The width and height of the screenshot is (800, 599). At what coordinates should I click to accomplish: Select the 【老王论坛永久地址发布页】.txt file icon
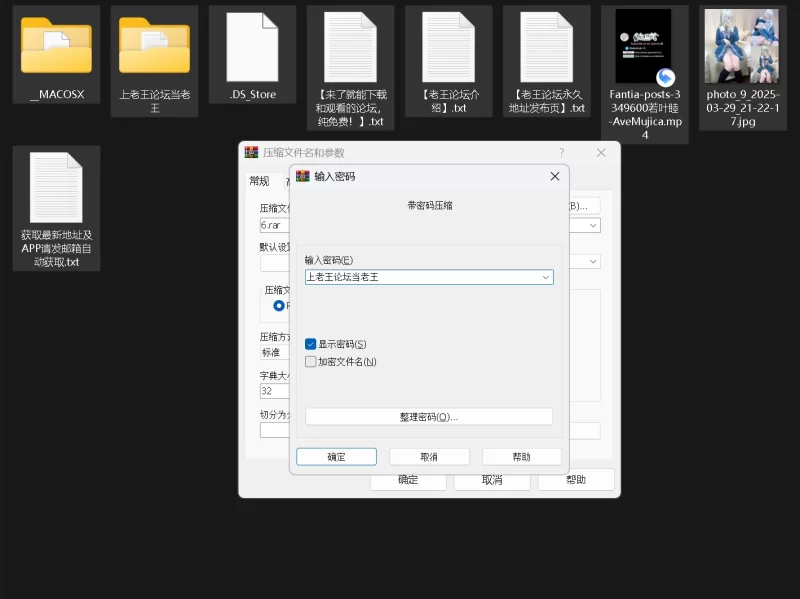(546, 47)
